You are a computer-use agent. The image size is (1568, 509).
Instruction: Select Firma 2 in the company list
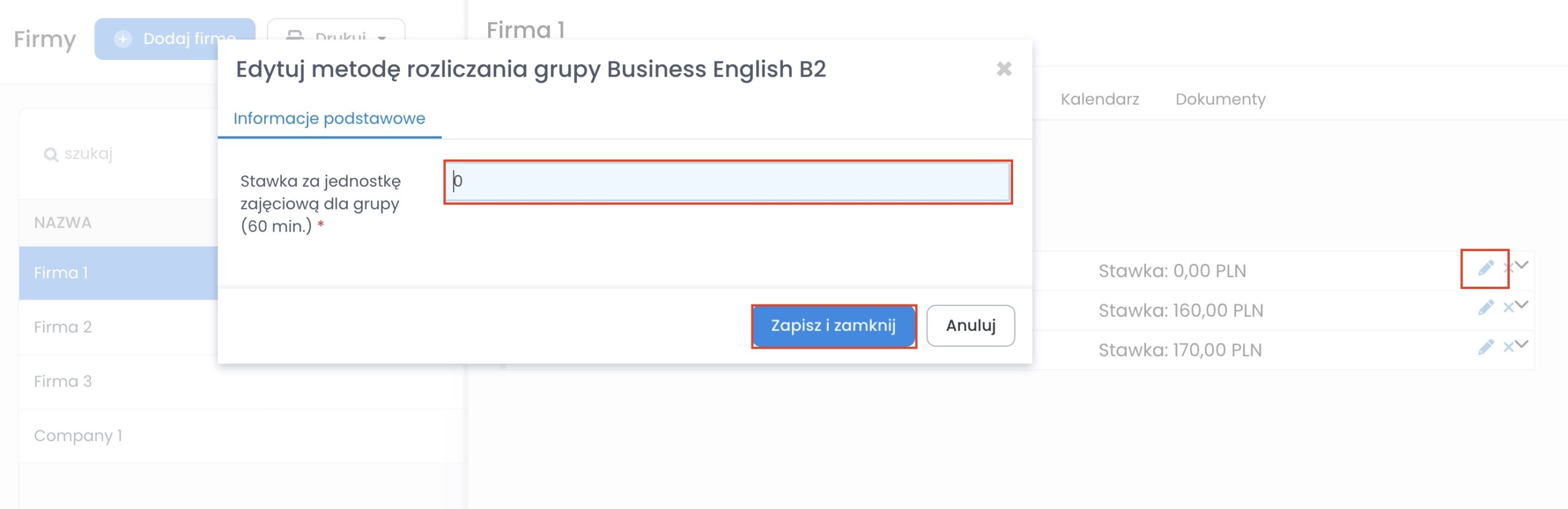[x=62, y=327]
